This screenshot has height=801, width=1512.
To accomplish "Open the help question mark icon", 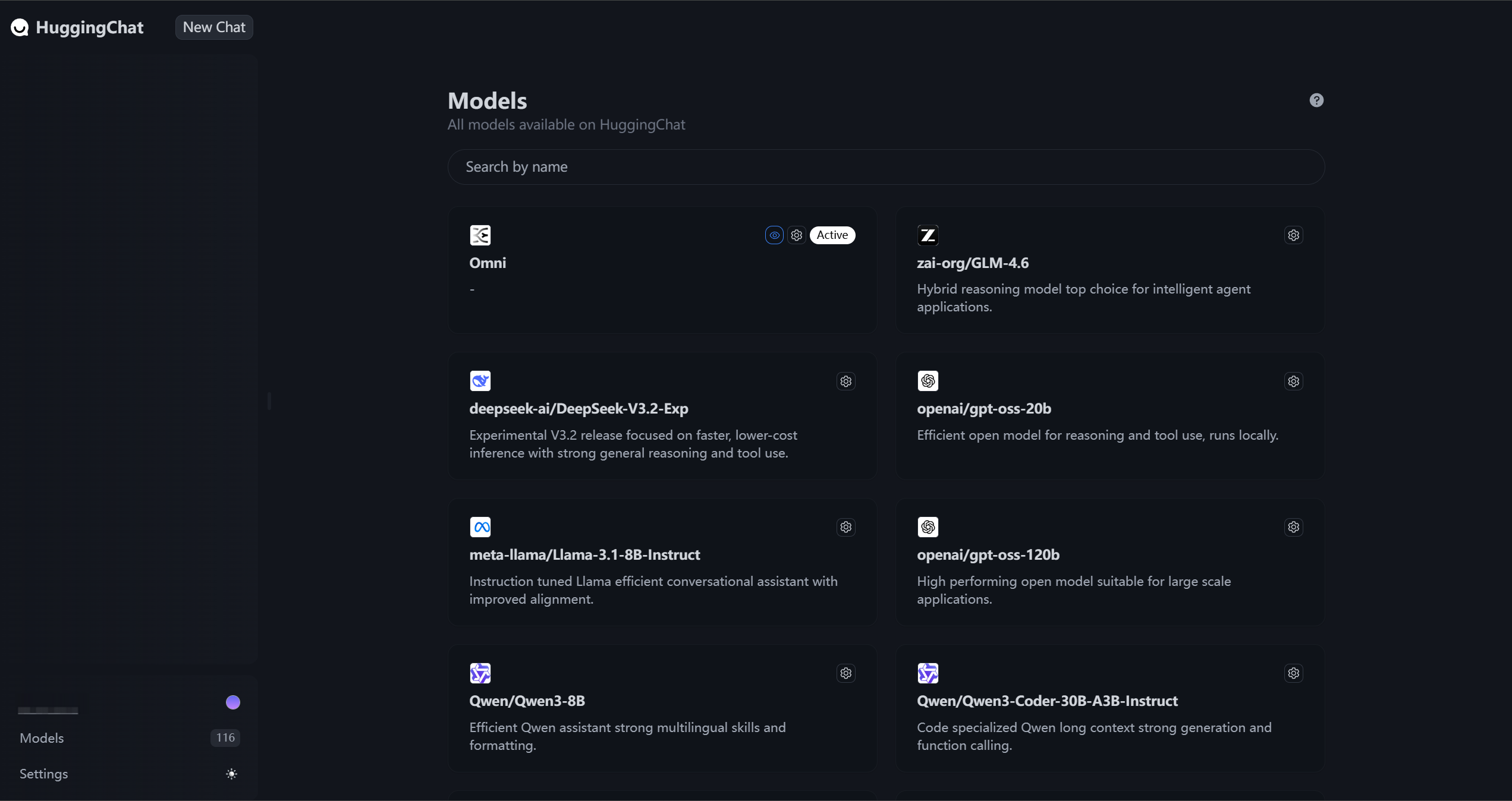I will [x=1316, y=100].
